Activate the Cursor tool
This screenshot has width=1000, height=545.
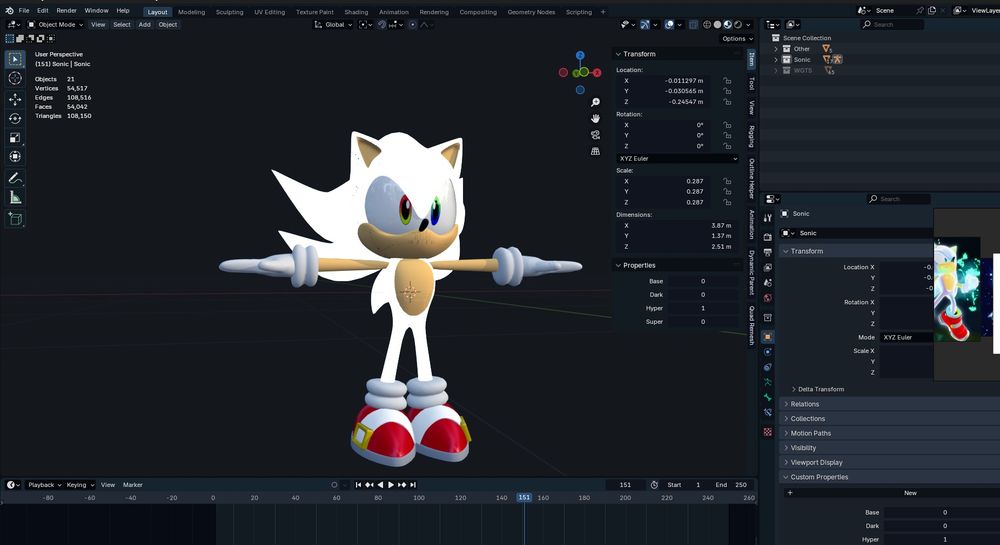[15, 78]
